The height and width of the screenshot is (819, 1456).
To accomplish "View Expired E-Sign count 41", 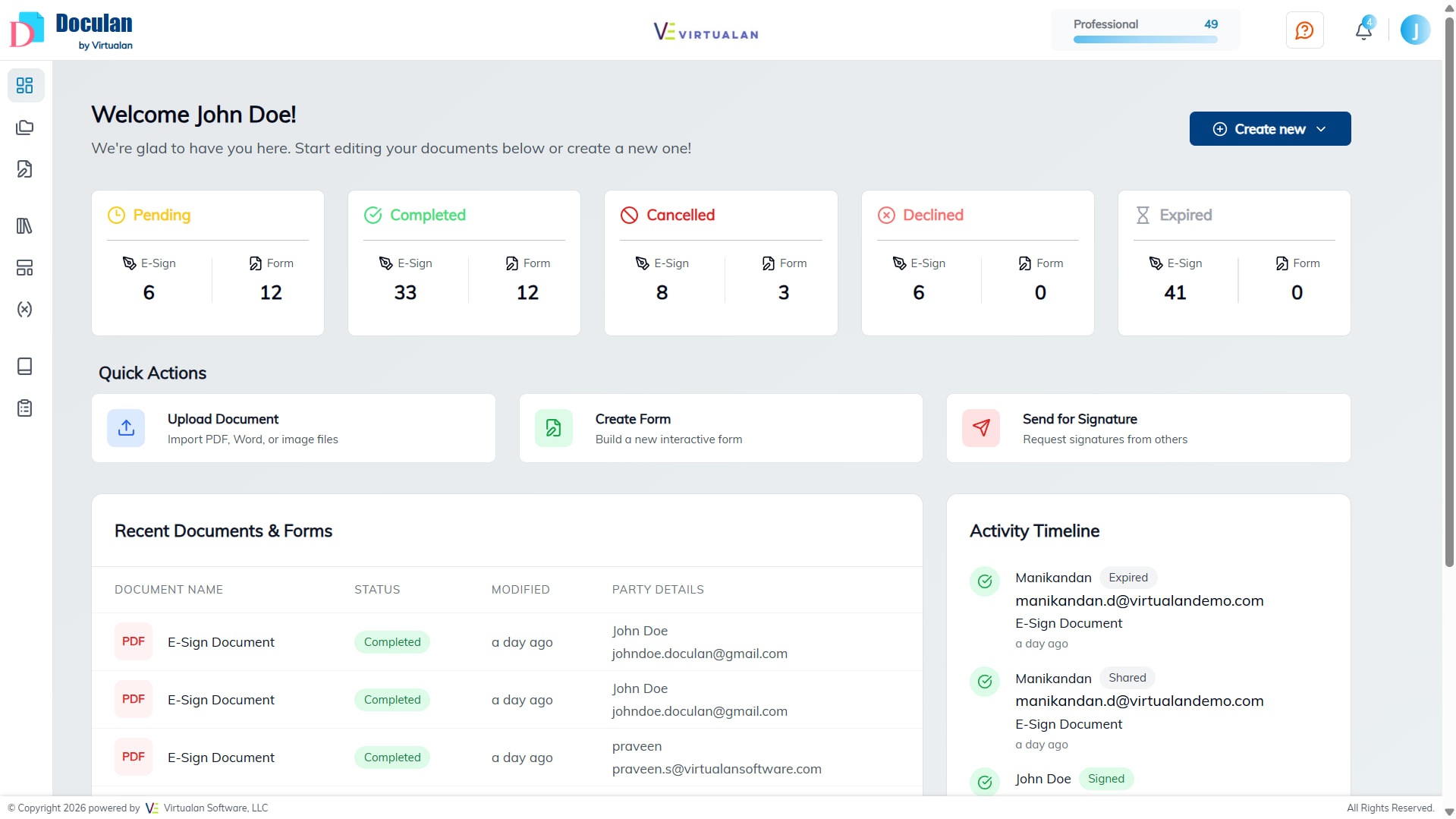I will click(1175, 292).
